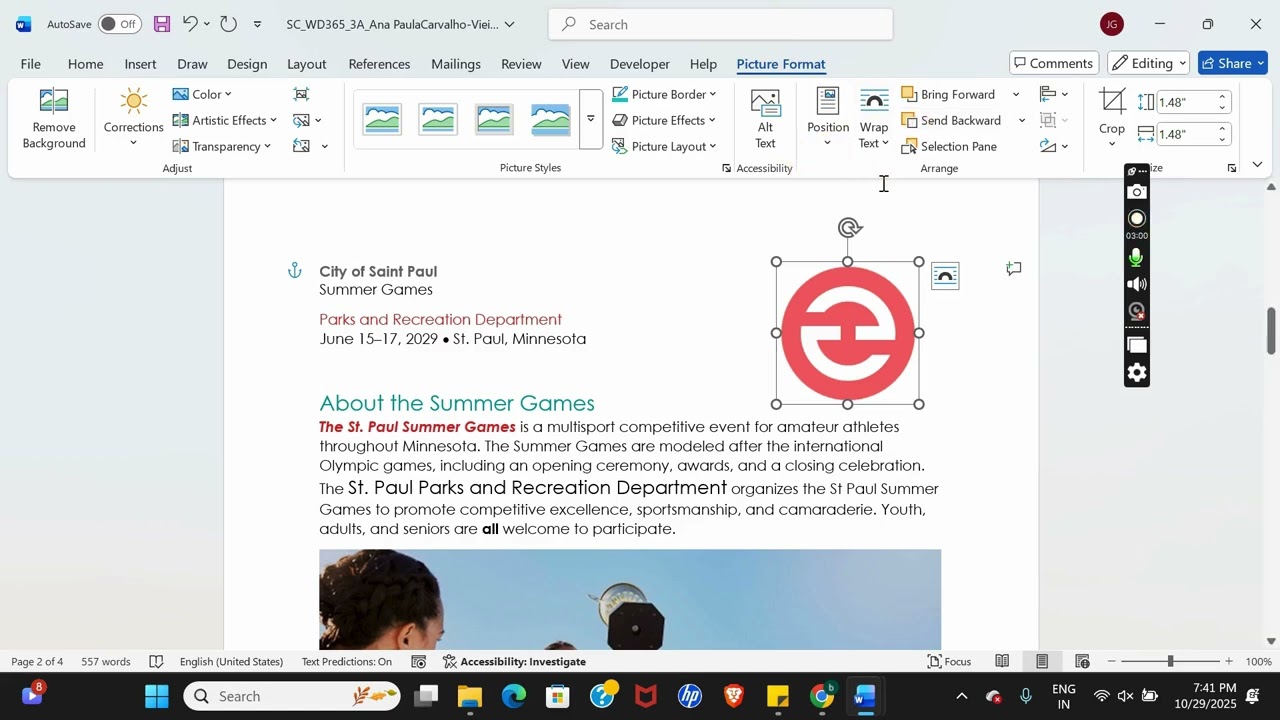Increase shape height with up stepper
Viewport: 1280px width, 720px height.
point(1222,97)
